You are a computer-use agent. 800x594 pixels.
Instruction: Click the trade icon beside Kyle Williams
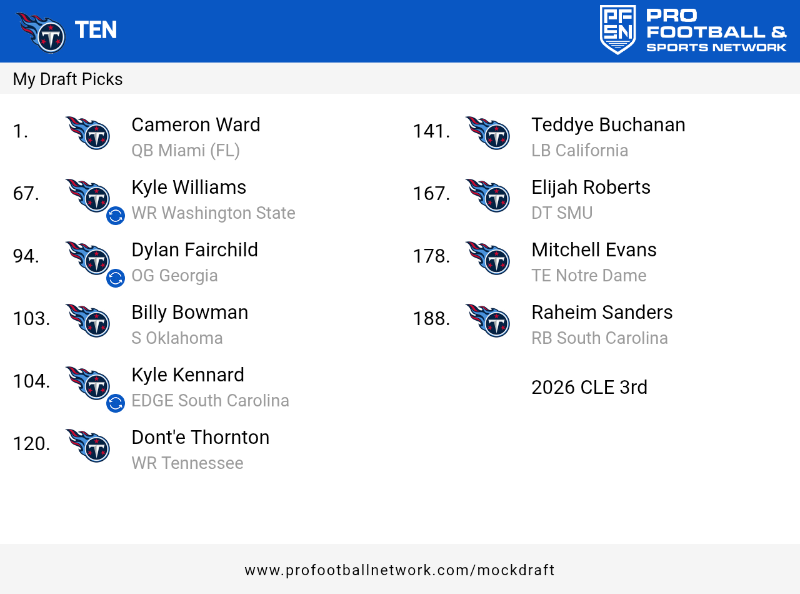coord(115,215)
